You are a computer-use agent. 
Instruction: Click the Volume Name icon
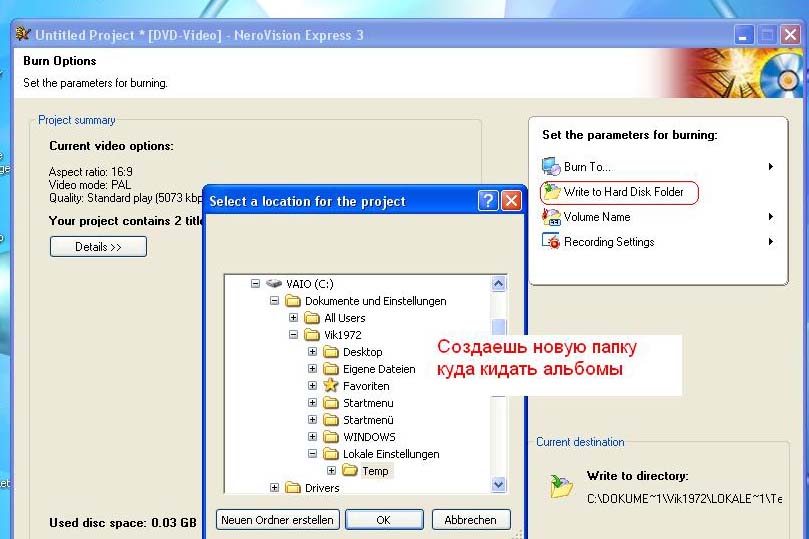(x=551, y=217)
